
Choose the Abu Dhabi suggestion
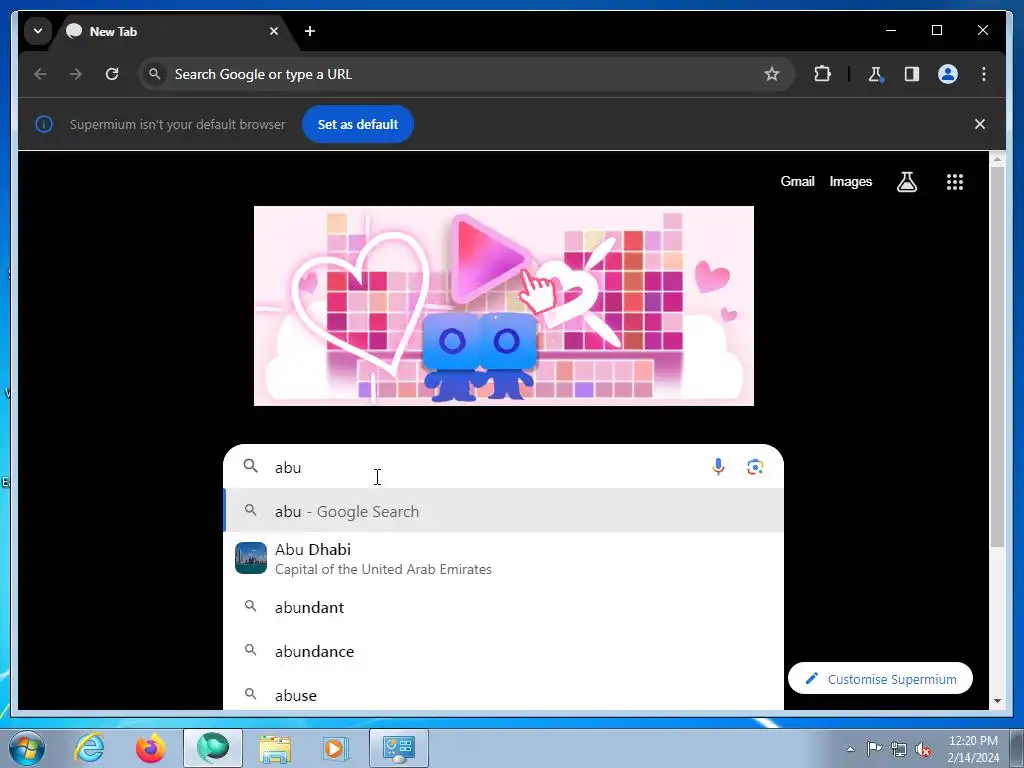coord(504,558)
